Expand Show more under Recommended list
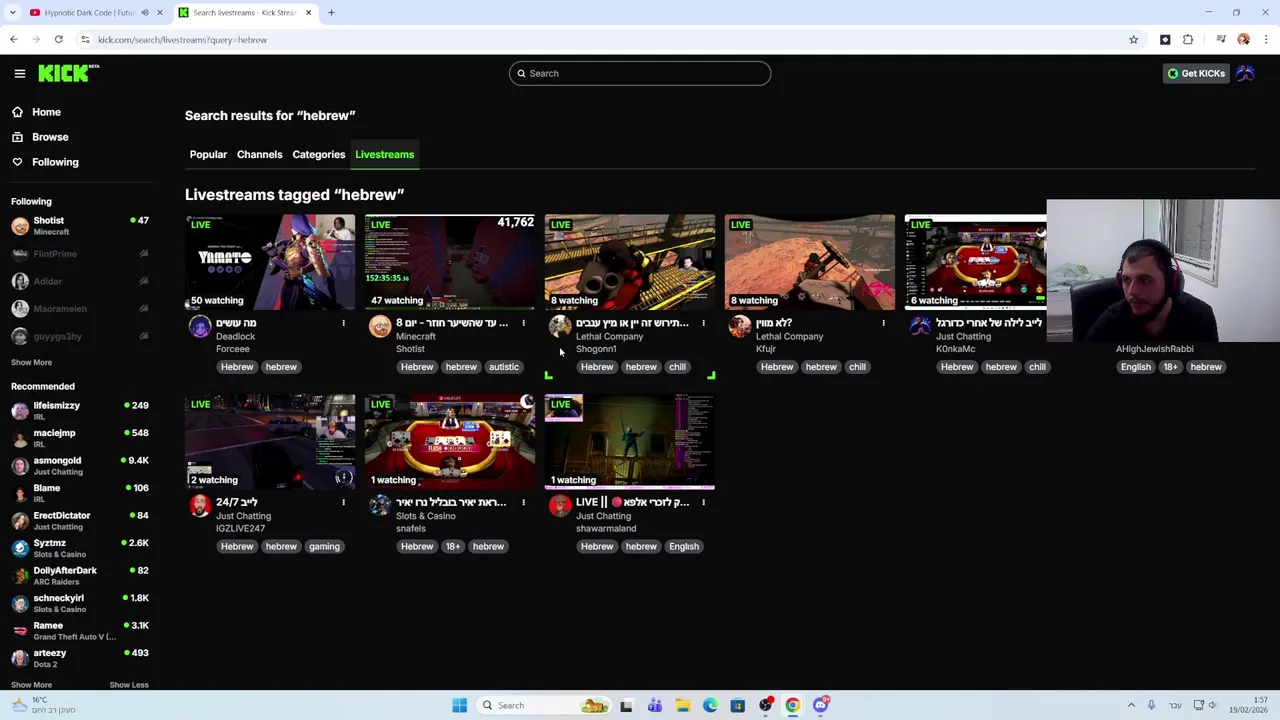Screen dimensions: 1280x720 point(31,685)
